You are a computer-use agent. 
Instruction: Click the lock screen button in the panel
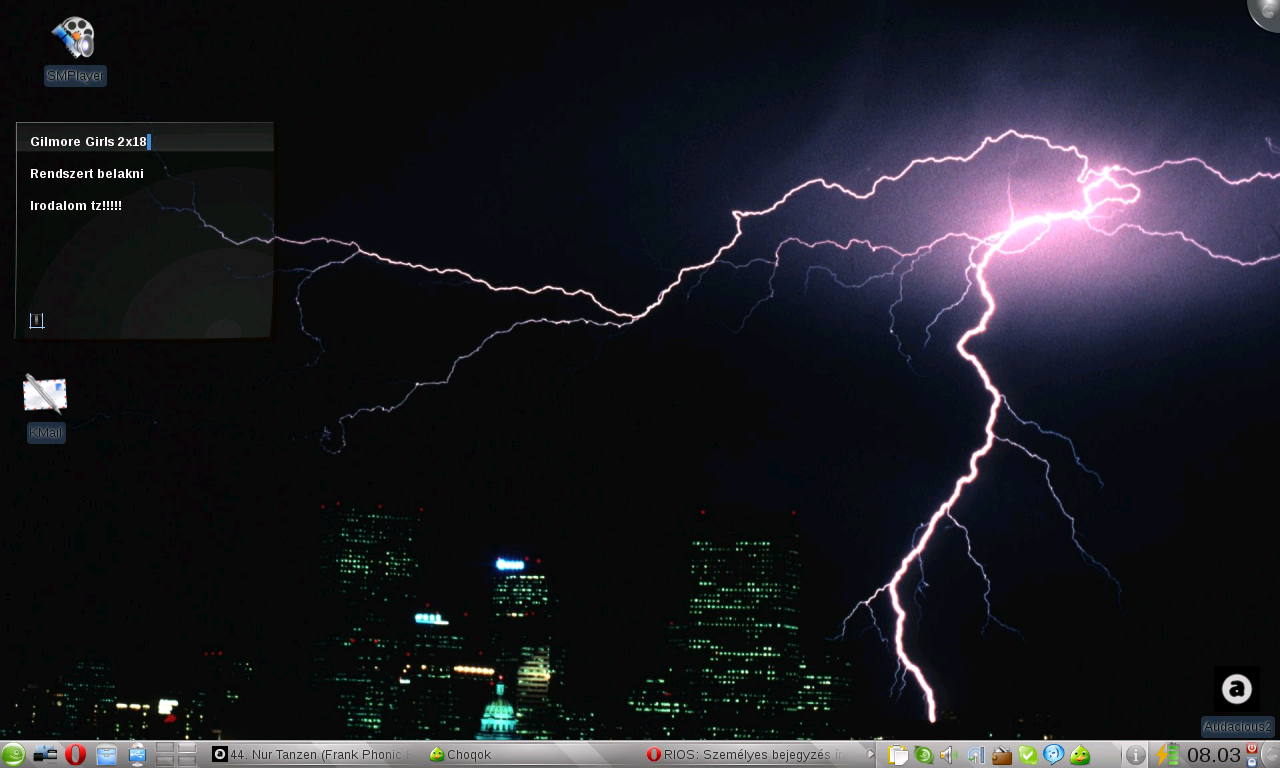point(1251,762)
